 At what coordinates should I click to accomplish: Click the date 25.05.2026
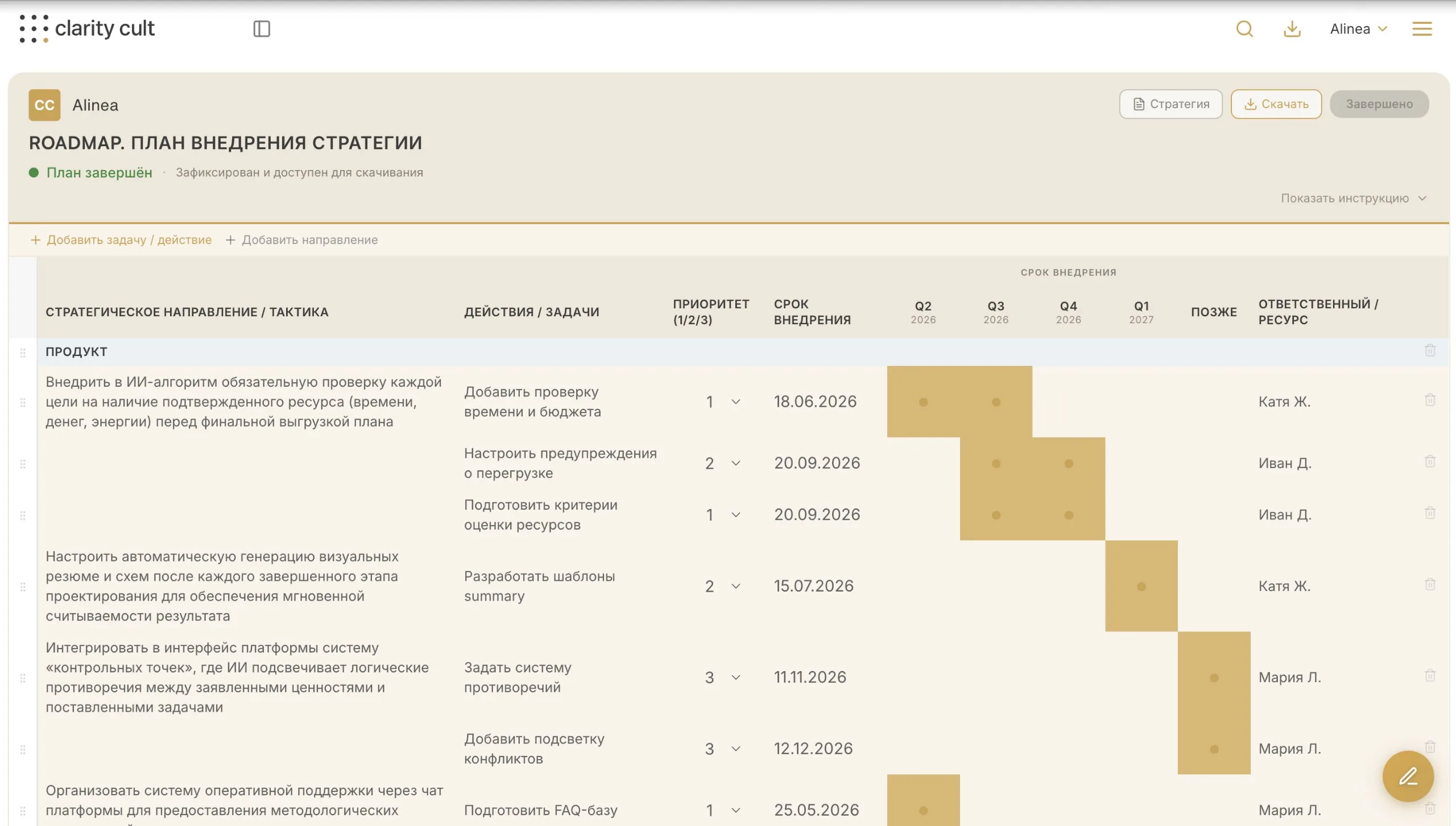(816, 811)
